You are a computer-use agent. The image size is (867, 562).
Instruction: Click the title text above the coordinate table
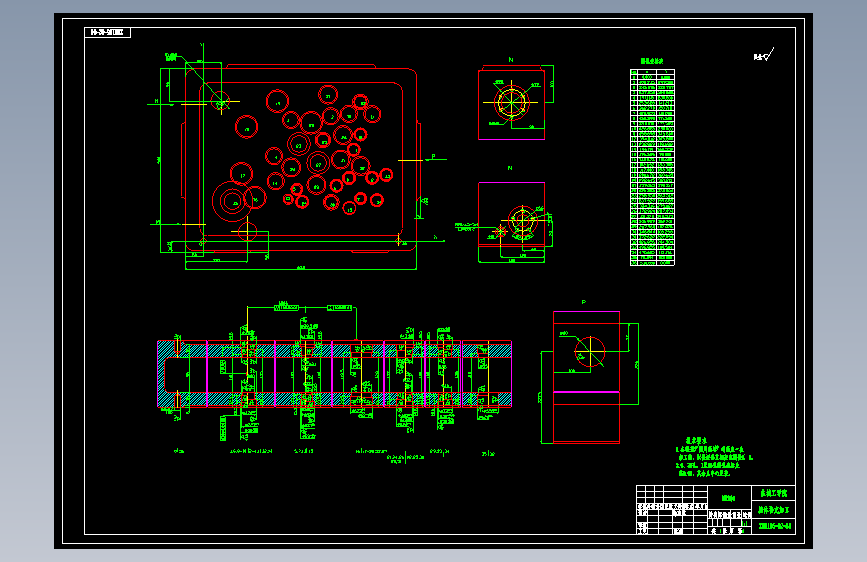point(652,61)
